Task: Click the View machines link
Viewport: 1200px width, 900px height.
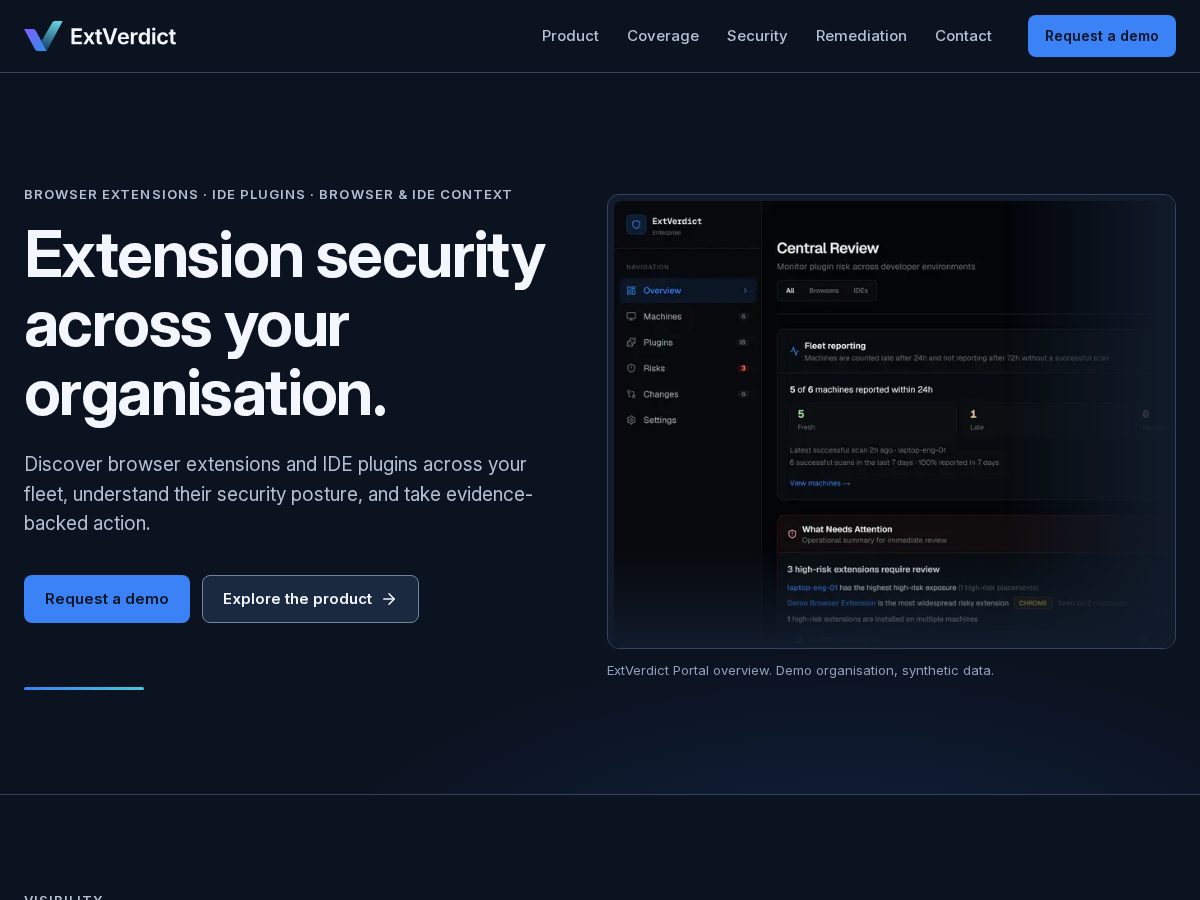Action: point(820,483)
